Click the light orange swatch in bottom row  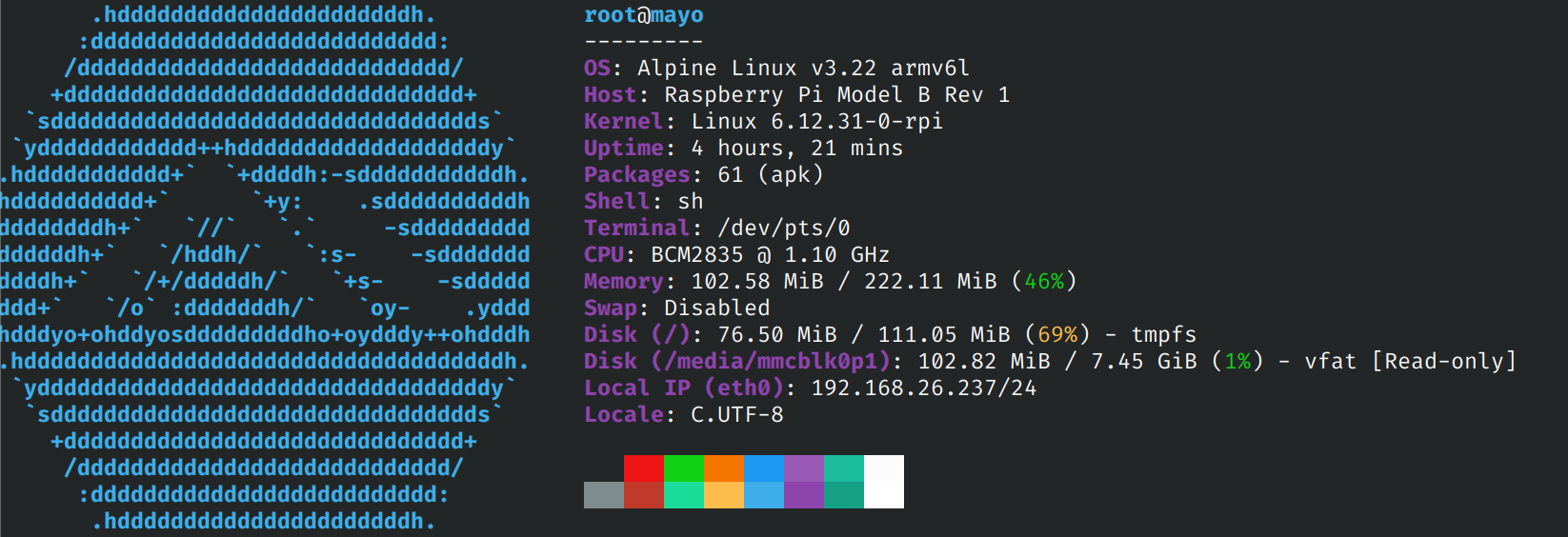pos(724,495)
